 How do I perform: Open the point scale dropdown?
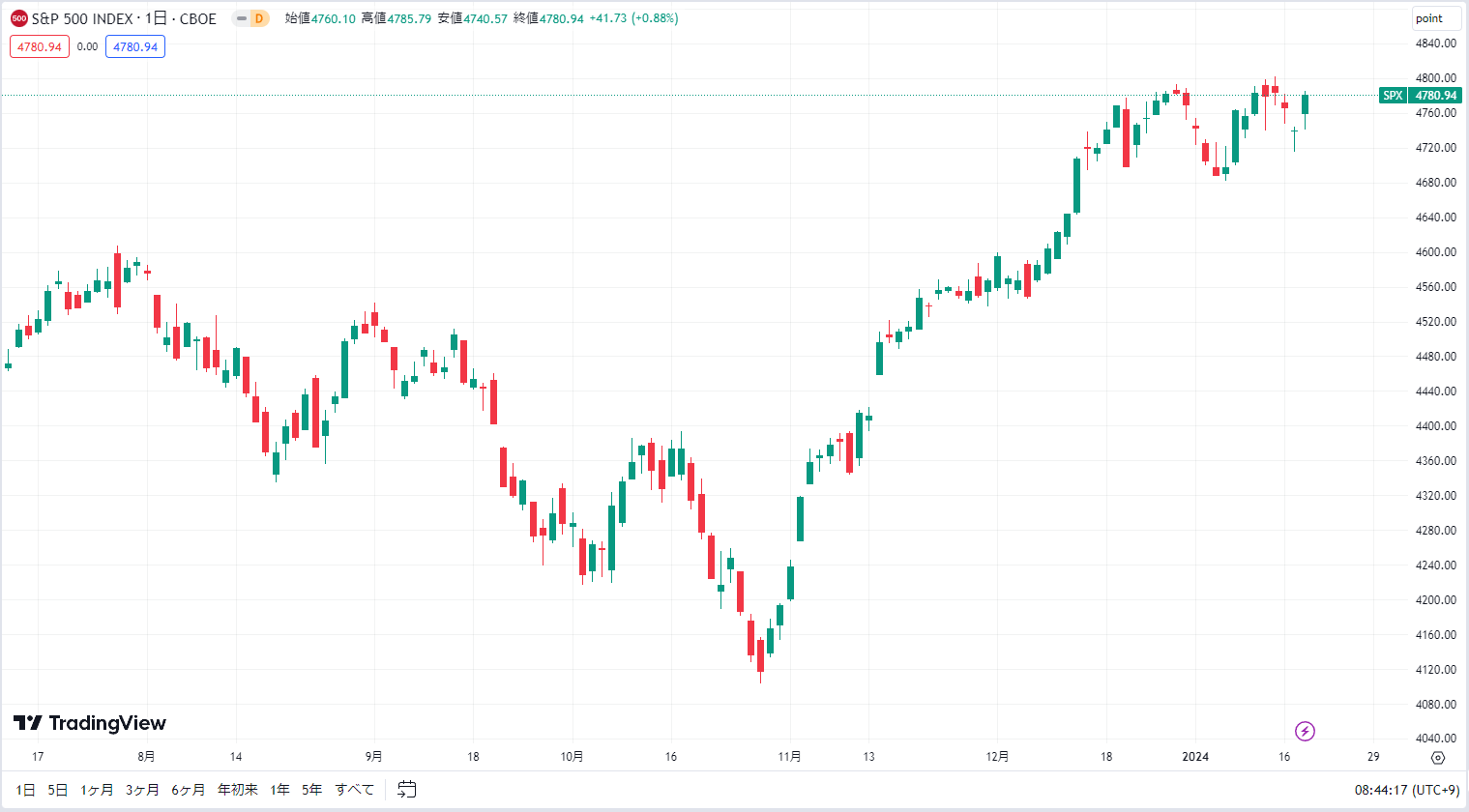click(1436, 18)
